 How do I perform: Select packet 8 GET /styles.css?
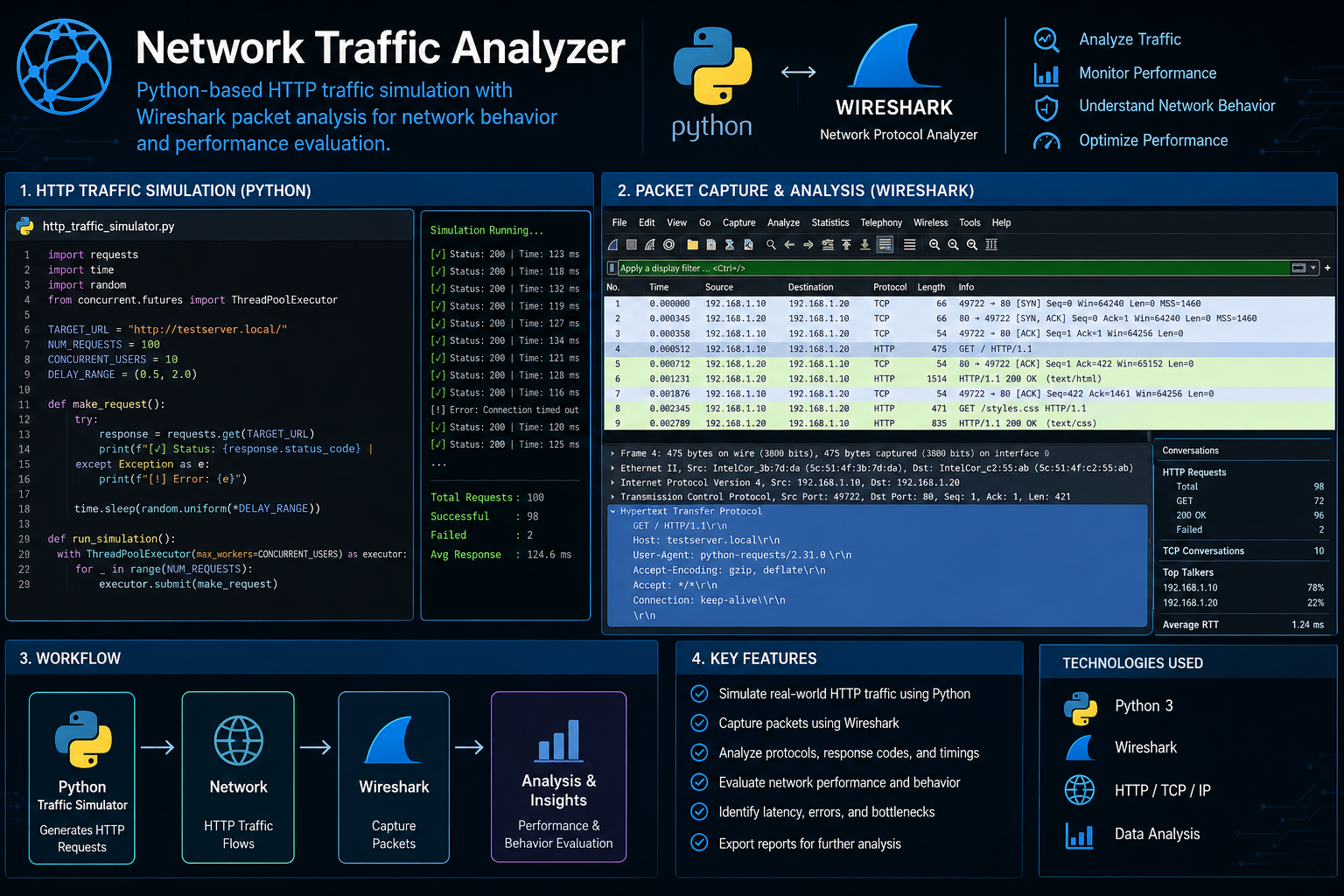[x=969, y=409]
